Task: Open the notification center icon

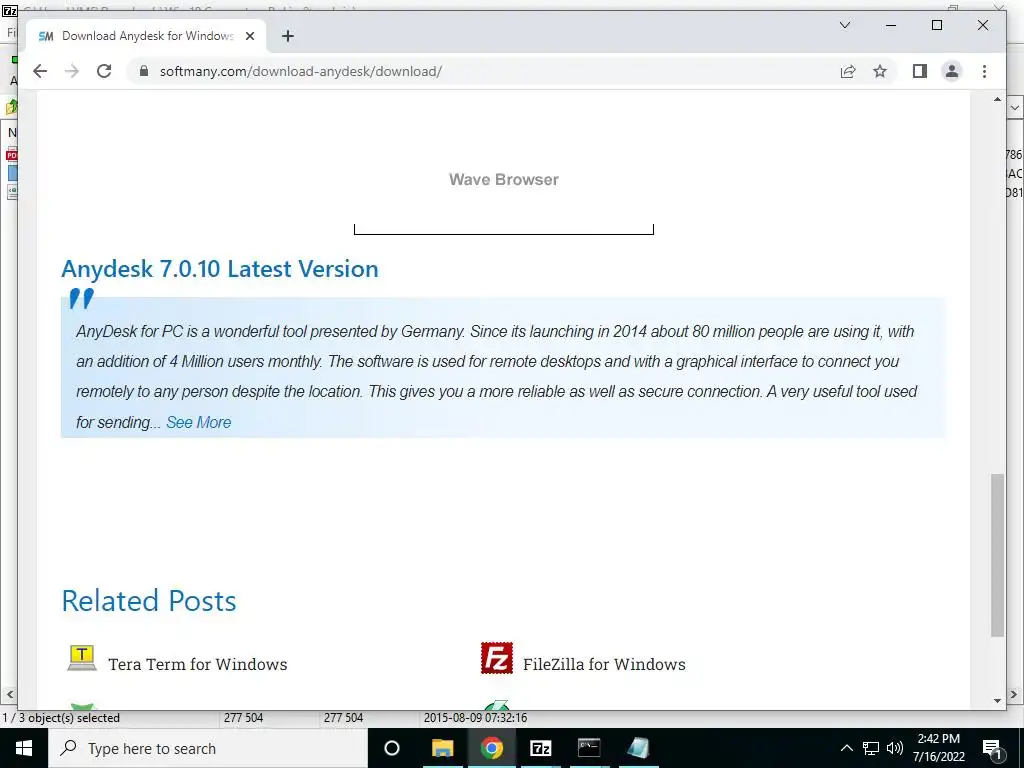Action: 993,749
